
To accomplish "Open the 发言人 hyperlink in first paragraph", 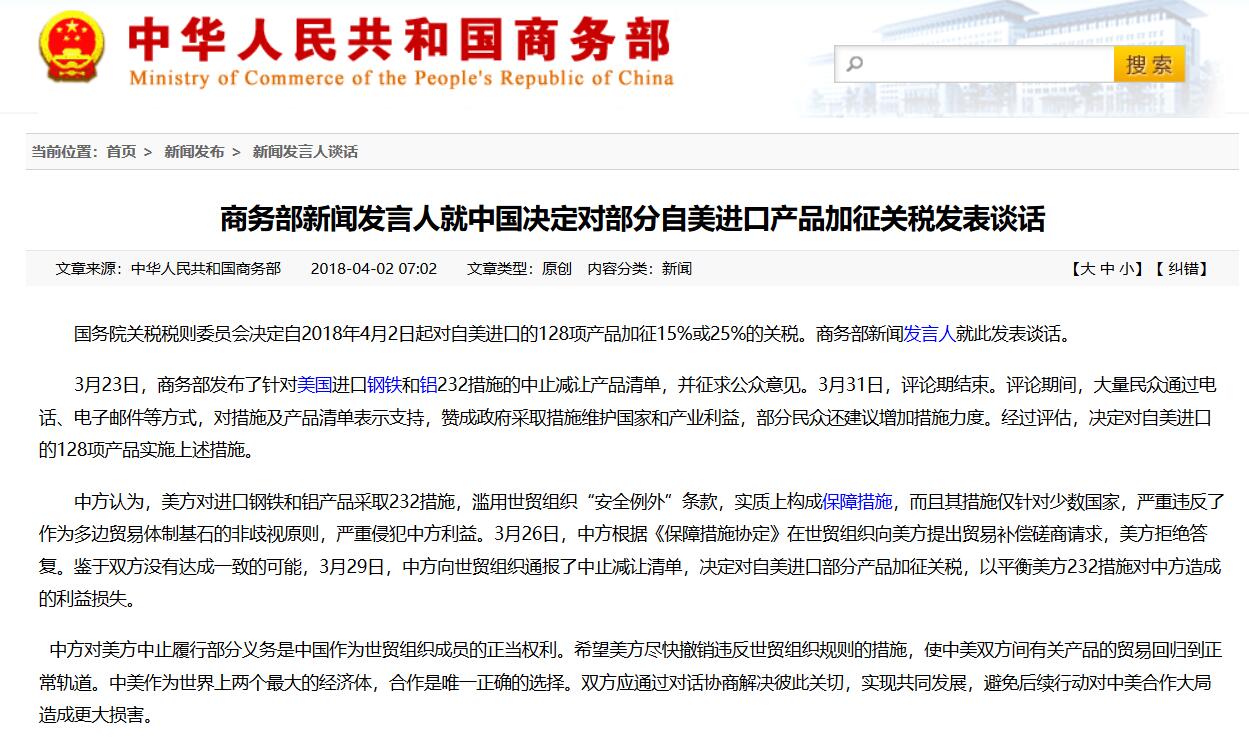I will point(929,334).
